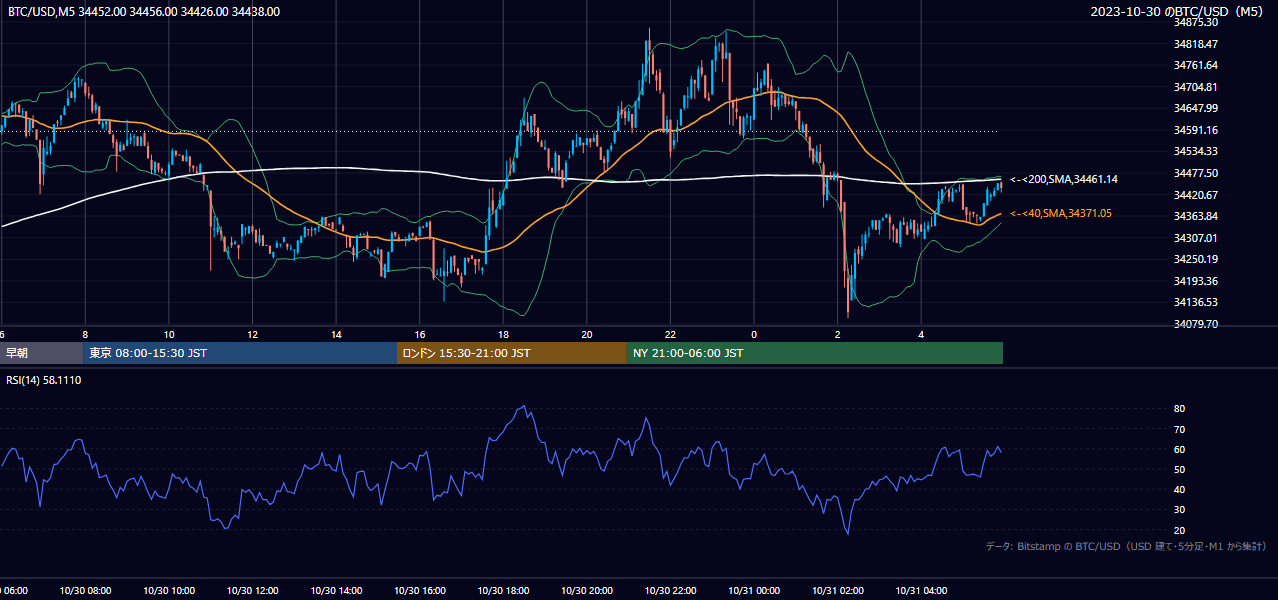Click the 10/31 02:00 date label
This screenshot has width=1278, height=600.
pos(838,591)
